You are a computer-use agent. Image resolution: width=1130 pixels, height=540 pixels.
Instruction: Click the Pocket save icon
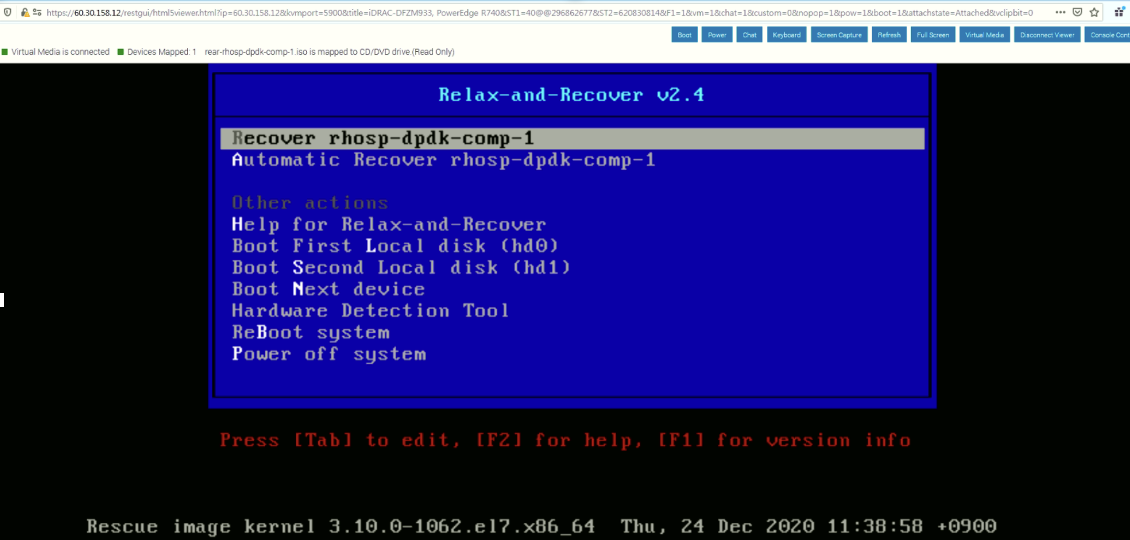(x=1077, y=12)
